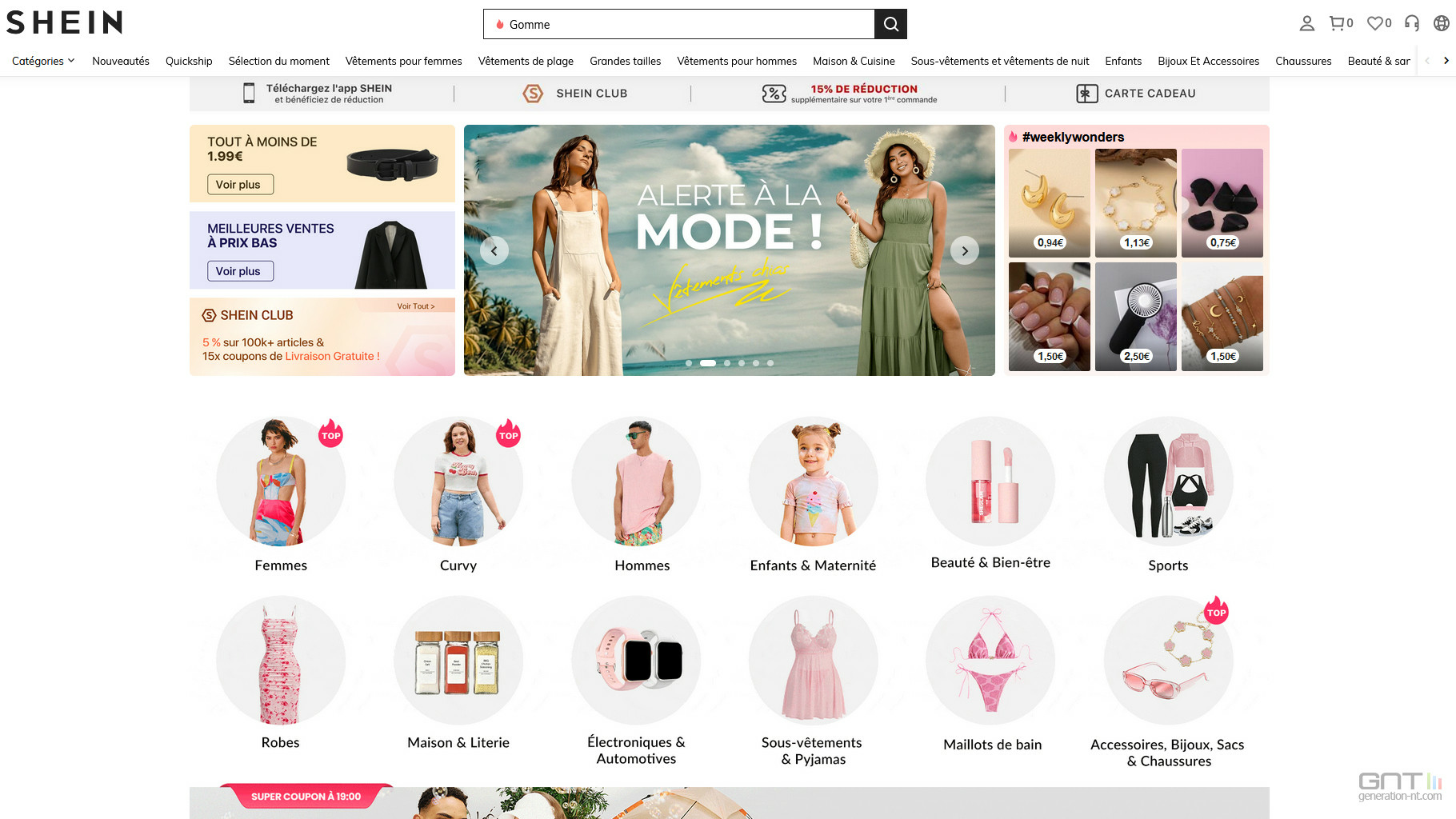Click the gift card icon
The width and height of the screenshot is (1456, 819).
(x=1086, y=94)
